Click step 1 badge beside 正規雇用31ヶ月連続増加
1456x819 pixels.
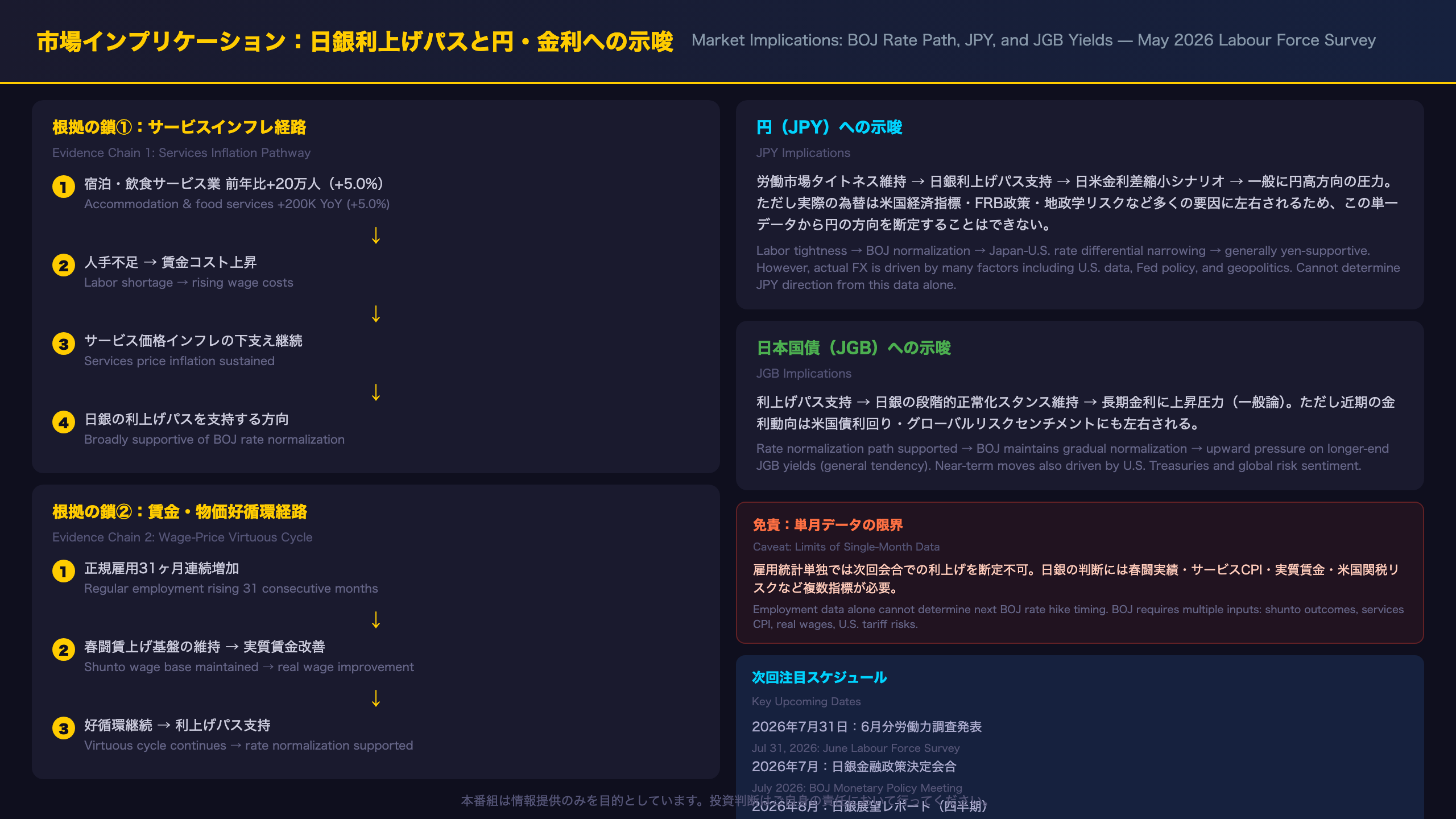coord(64,571)
